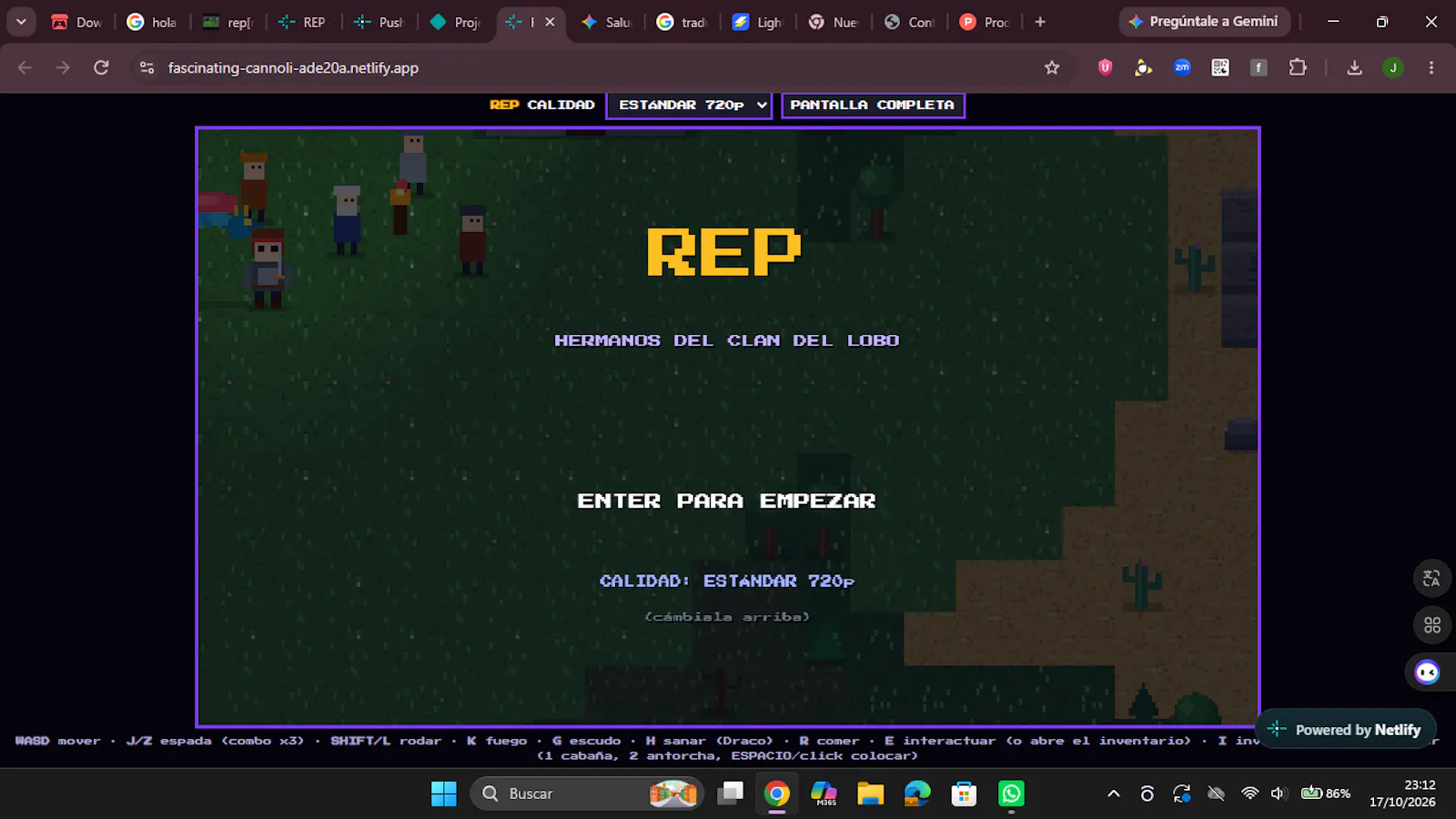Go back to previous page

(x=25, y=67)
